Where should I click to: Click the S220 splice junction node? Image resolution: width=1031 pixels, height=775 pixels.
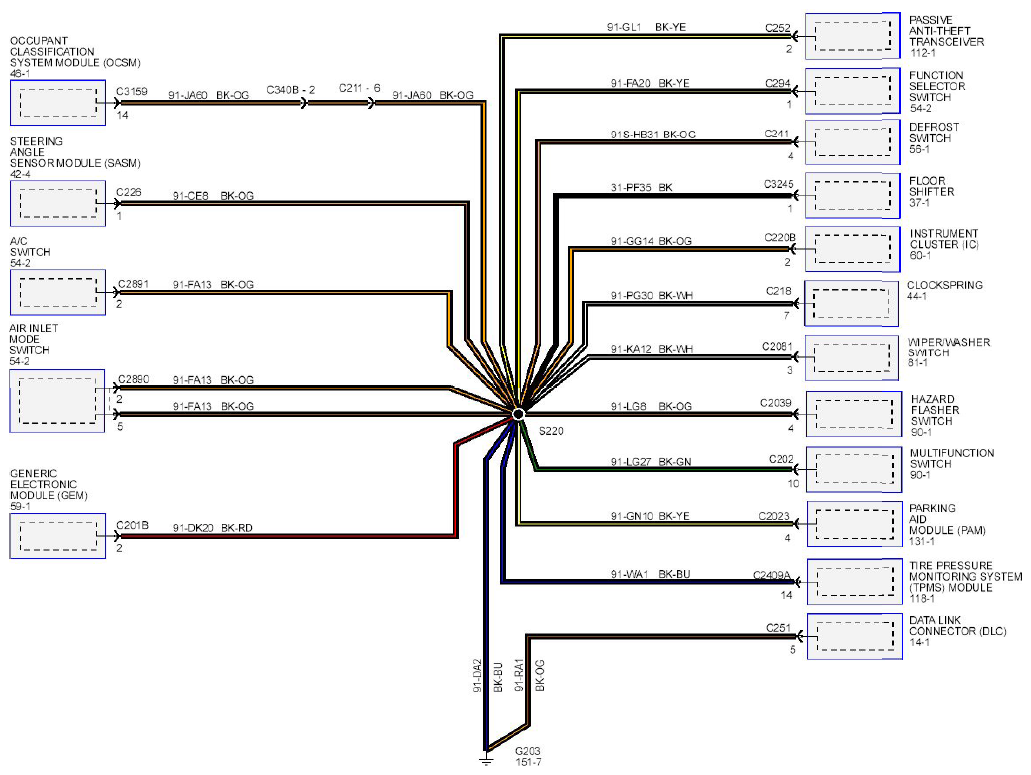[x=518, y=413]
